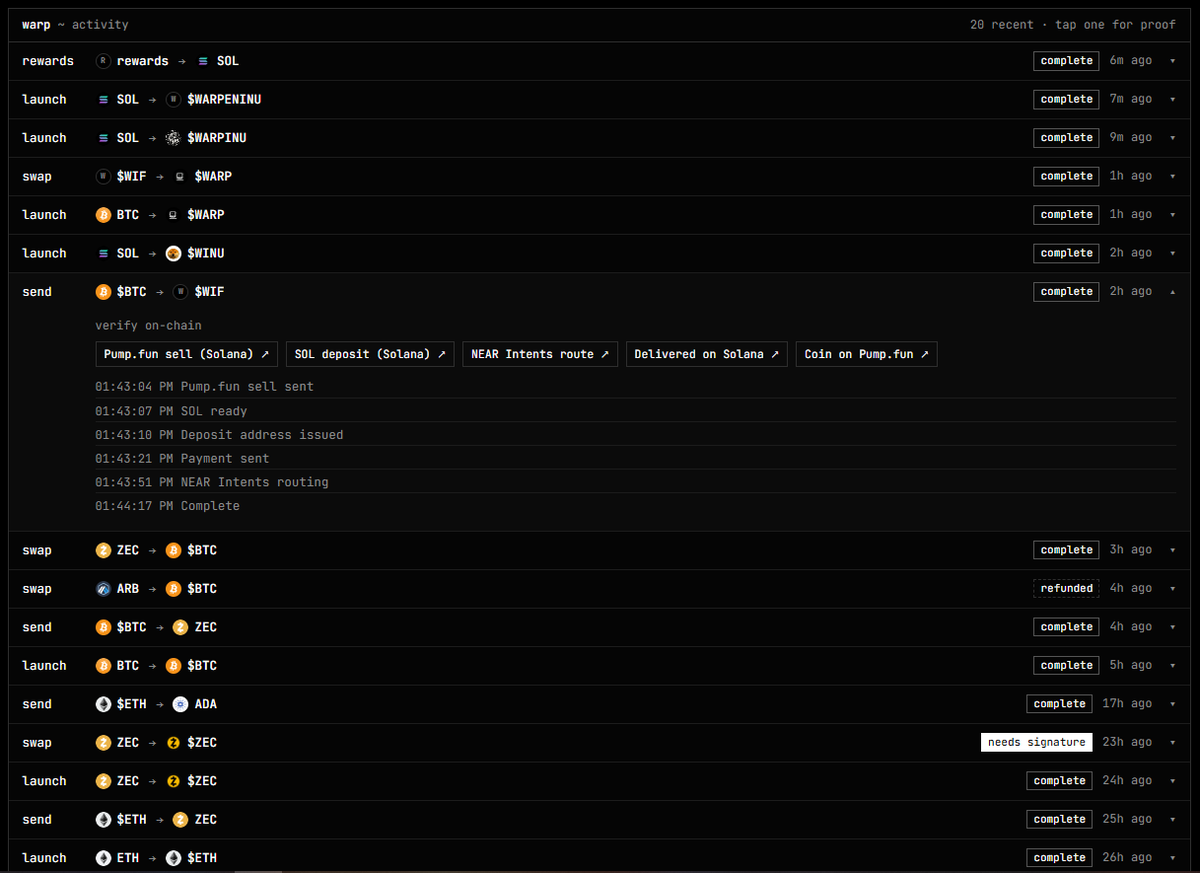
Task: Click the ADA token icon
Action: click(x=181, y=704)
